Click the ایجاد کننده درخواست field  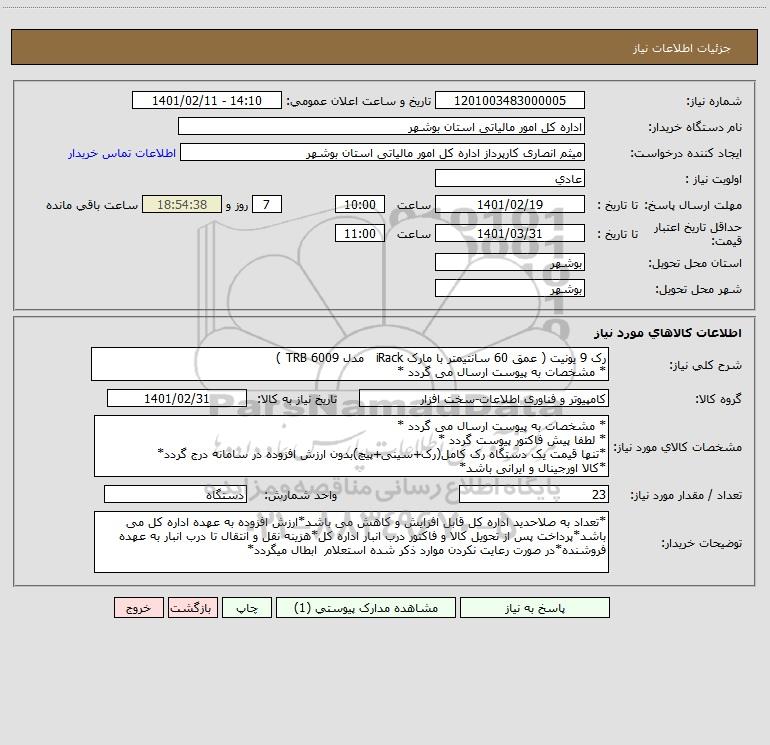(383, 152)
